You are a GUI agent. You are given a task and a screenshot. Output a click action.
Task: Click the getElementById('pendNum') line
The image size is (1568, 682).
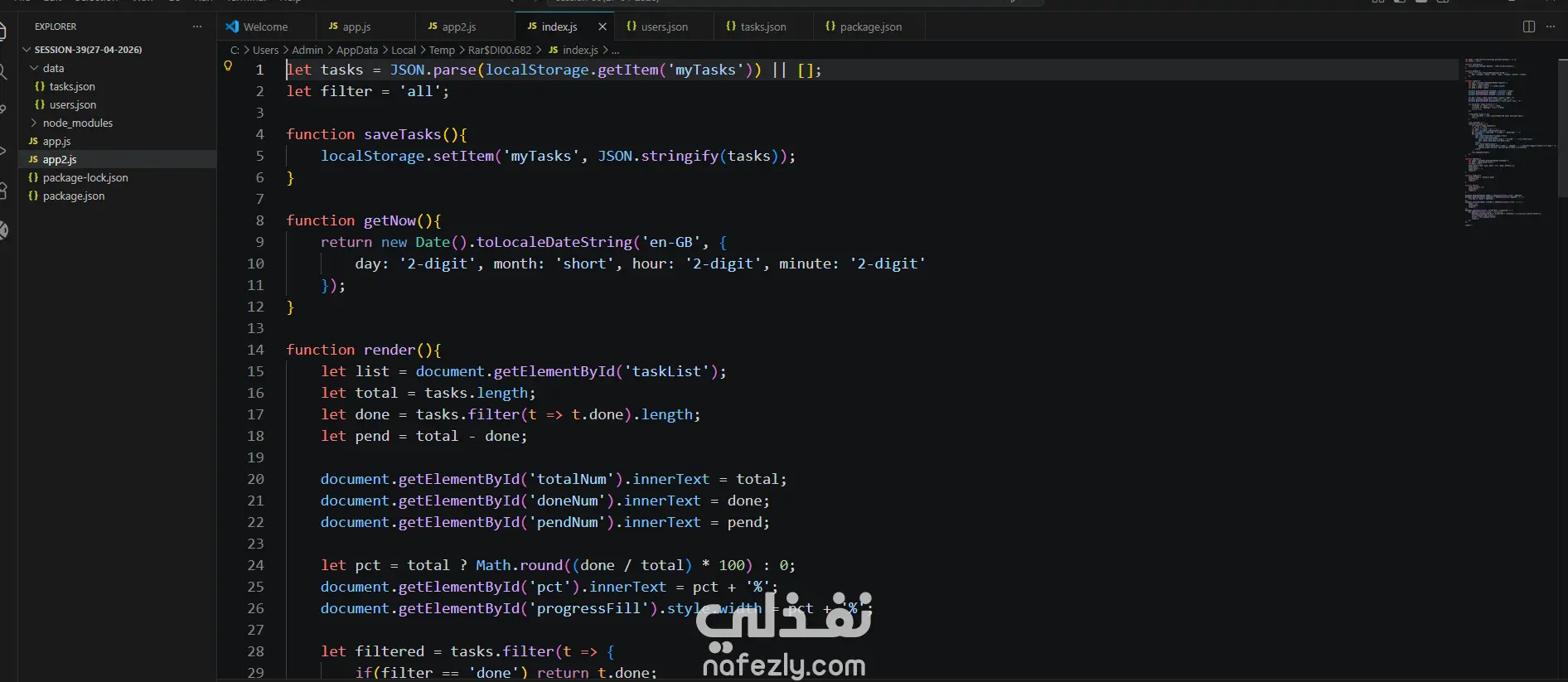[544, 522]
